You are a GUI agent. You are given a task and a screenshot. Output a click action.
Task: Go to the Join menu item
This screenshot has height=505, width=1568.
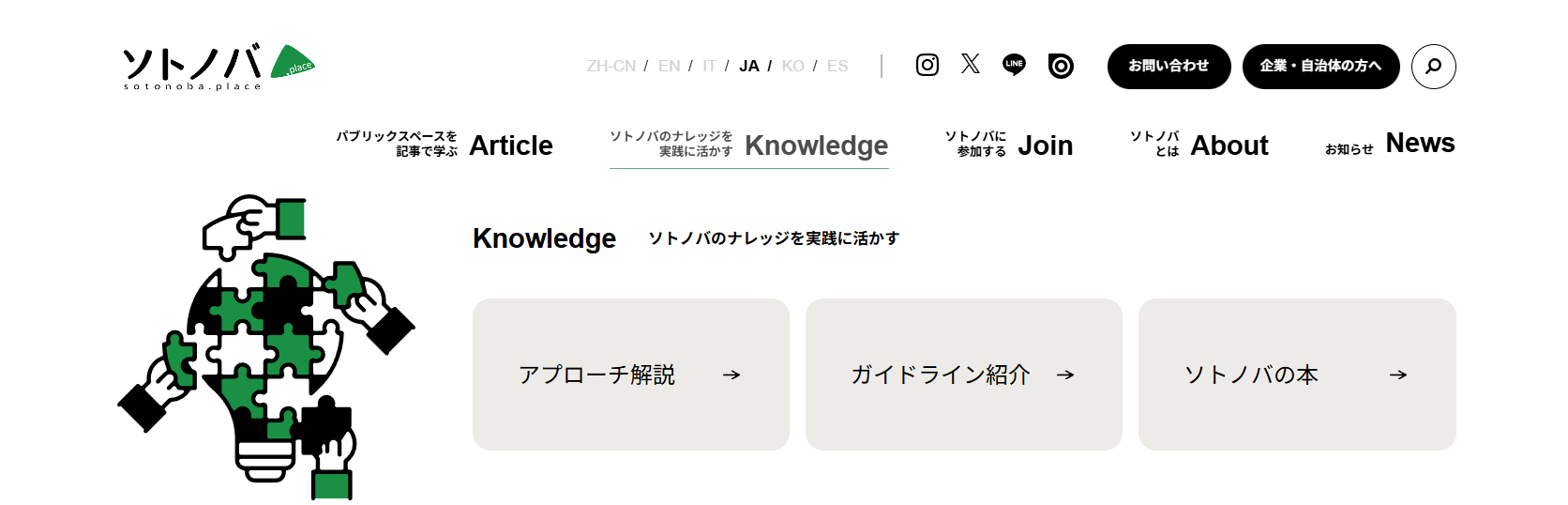pyautogui.click(x=1045, y=145)
